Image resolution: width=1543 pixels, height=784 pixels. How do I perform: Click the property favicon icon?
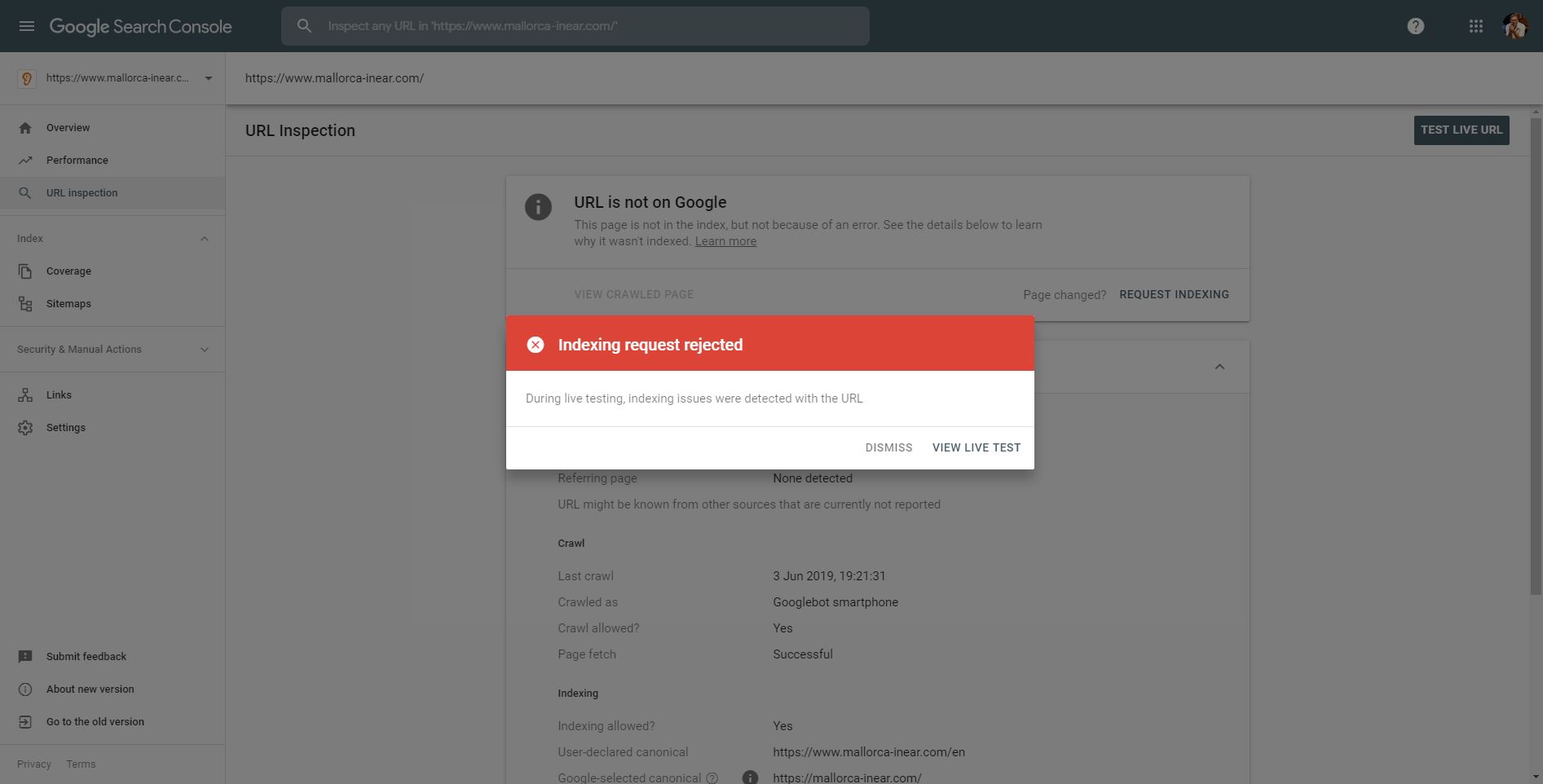(x=27, y=78)
